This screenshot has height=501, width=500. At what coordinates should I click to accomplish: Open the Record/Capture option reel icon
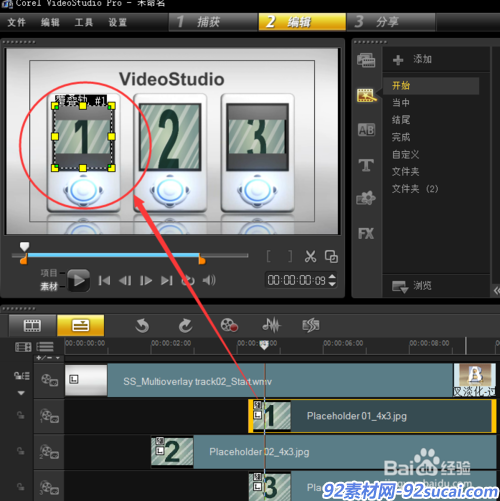(229, 325)
